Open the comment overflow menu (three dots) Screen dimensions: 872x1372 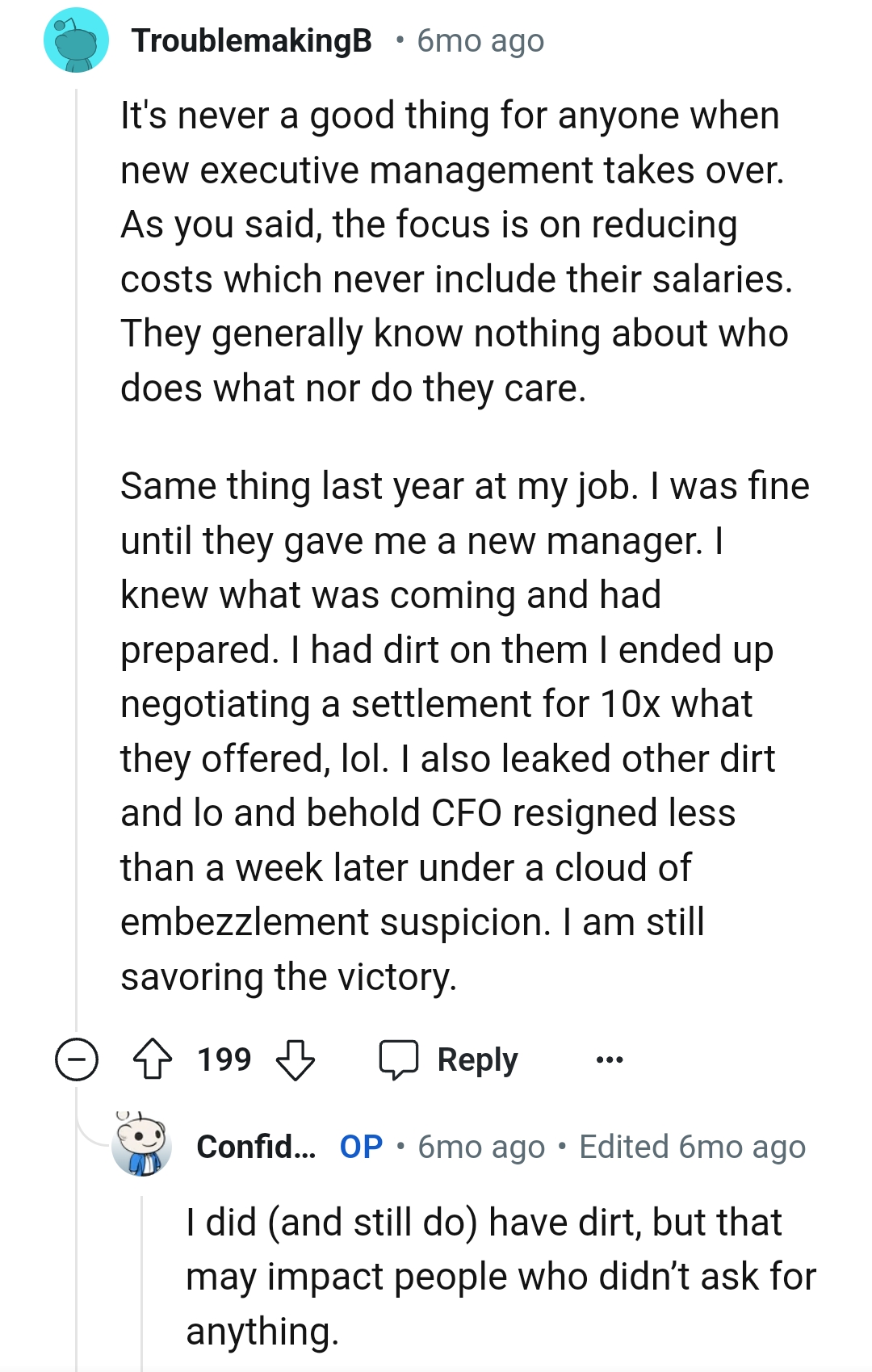[x=610, y=1058]
